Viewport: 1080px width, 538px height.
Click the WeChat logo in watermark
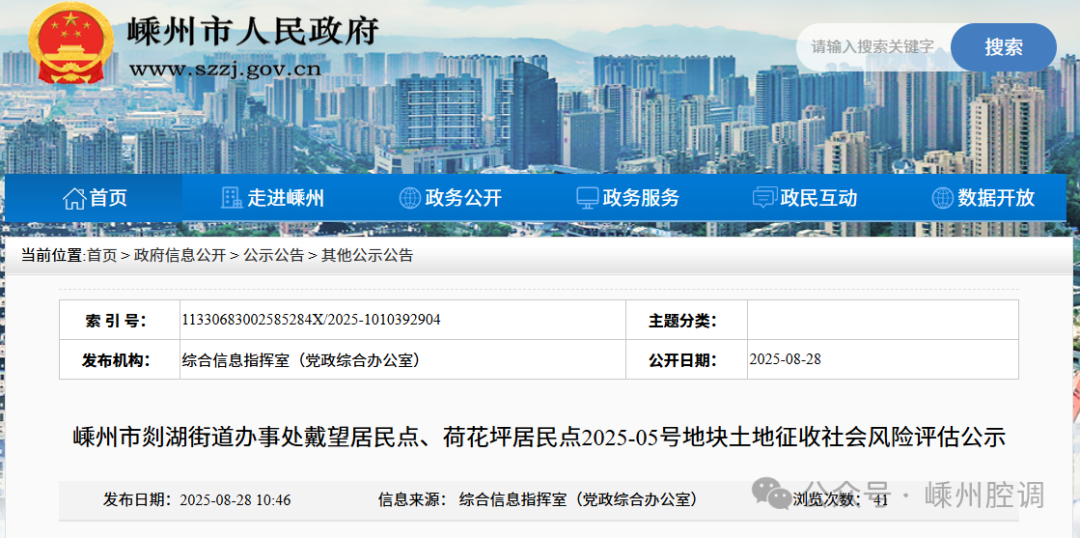(x=771, y=492)
